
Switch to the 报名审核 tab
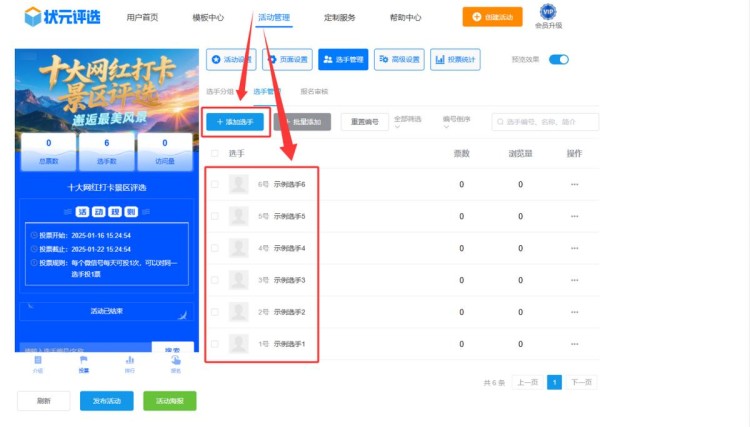coord(314,92)
